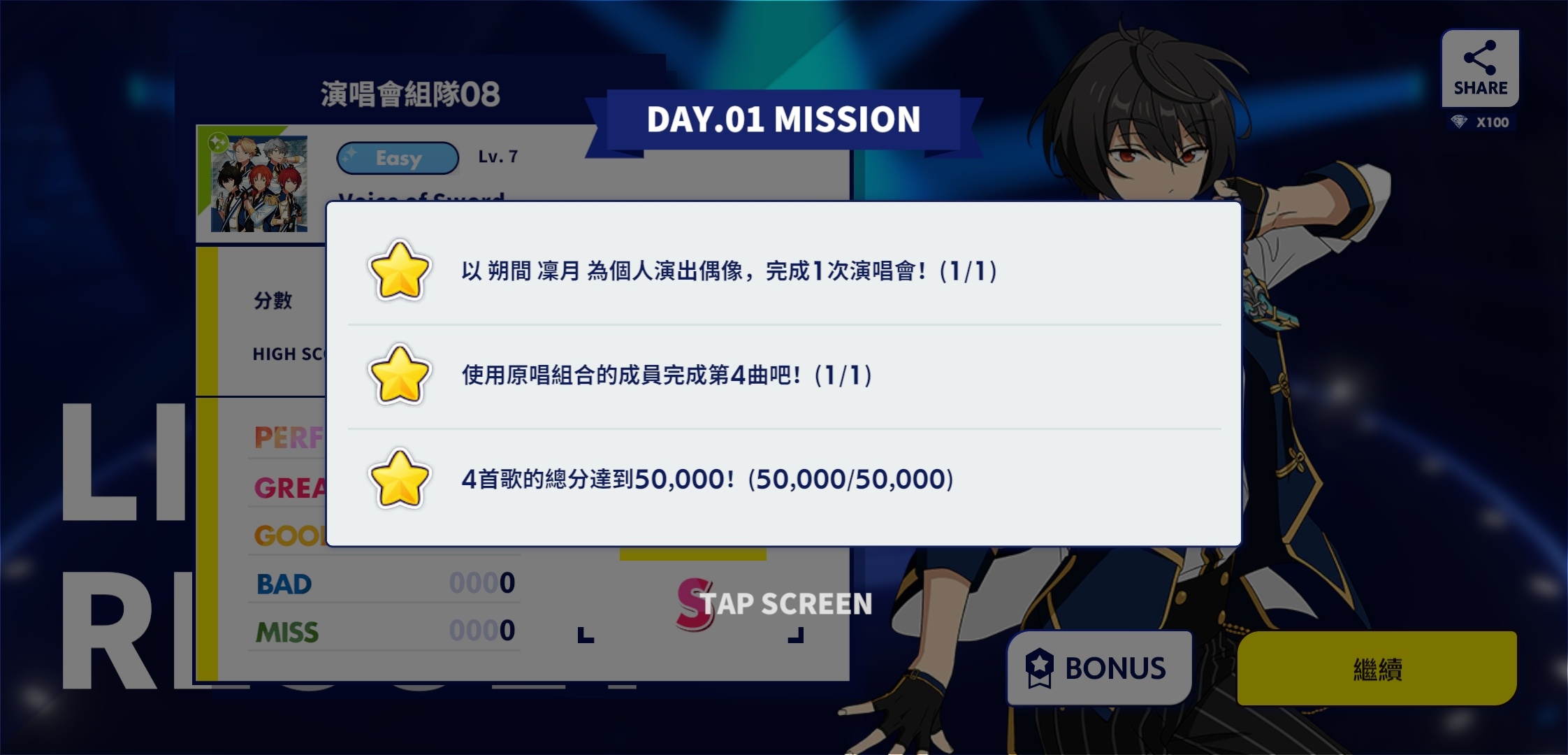Select the 原唱組合 fourth-song mission row

784,376
